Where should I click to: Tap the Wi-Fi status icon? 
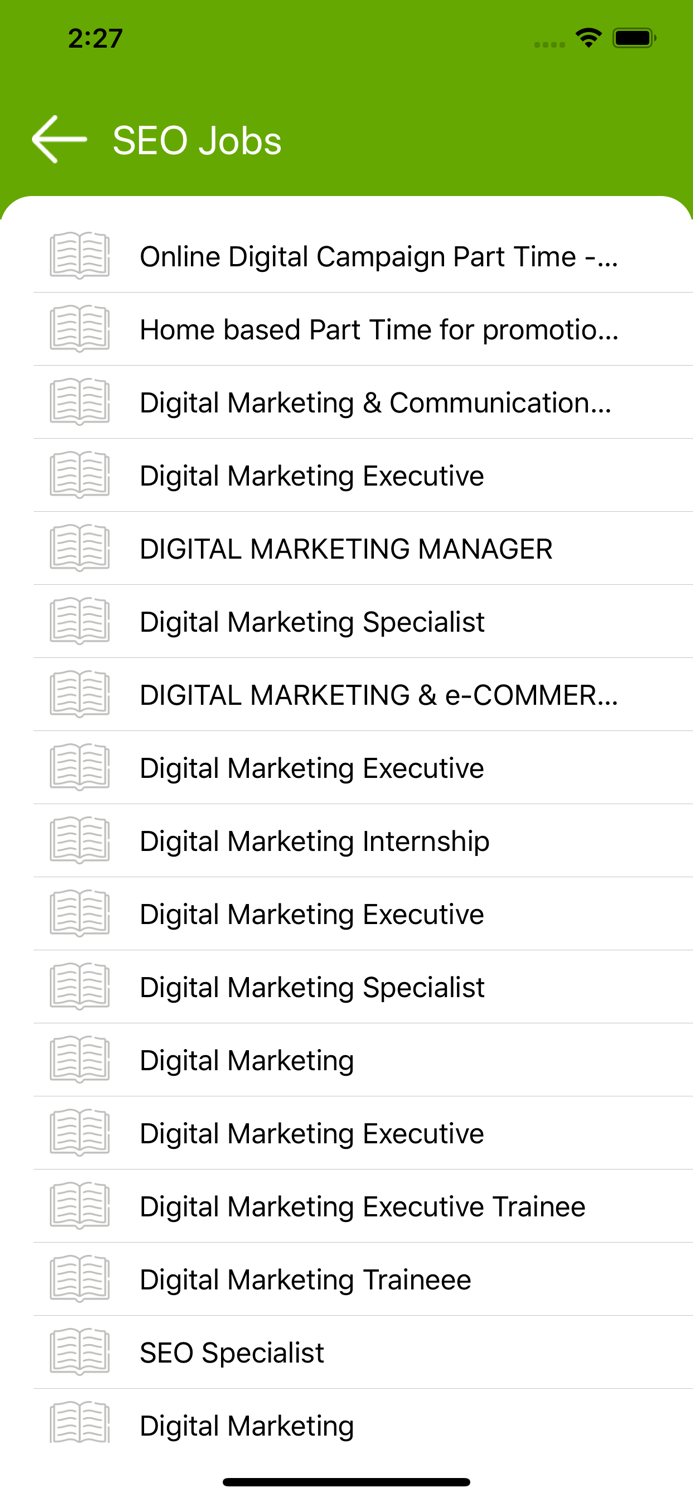pyautogui.click(x=588, y=39)
